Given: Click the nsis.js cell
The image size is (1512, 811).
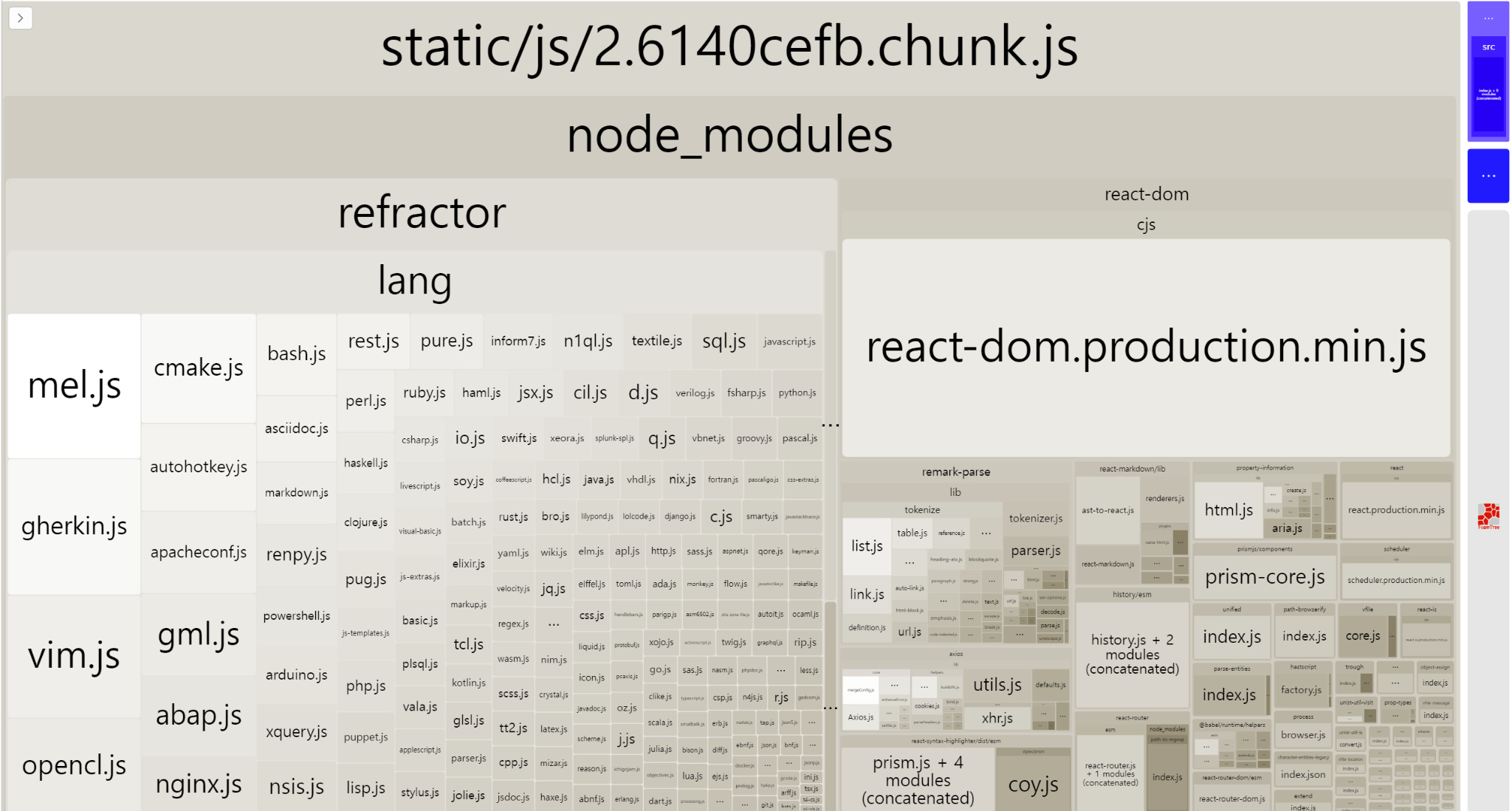Looking at the screenshot, I should point(297,787).
